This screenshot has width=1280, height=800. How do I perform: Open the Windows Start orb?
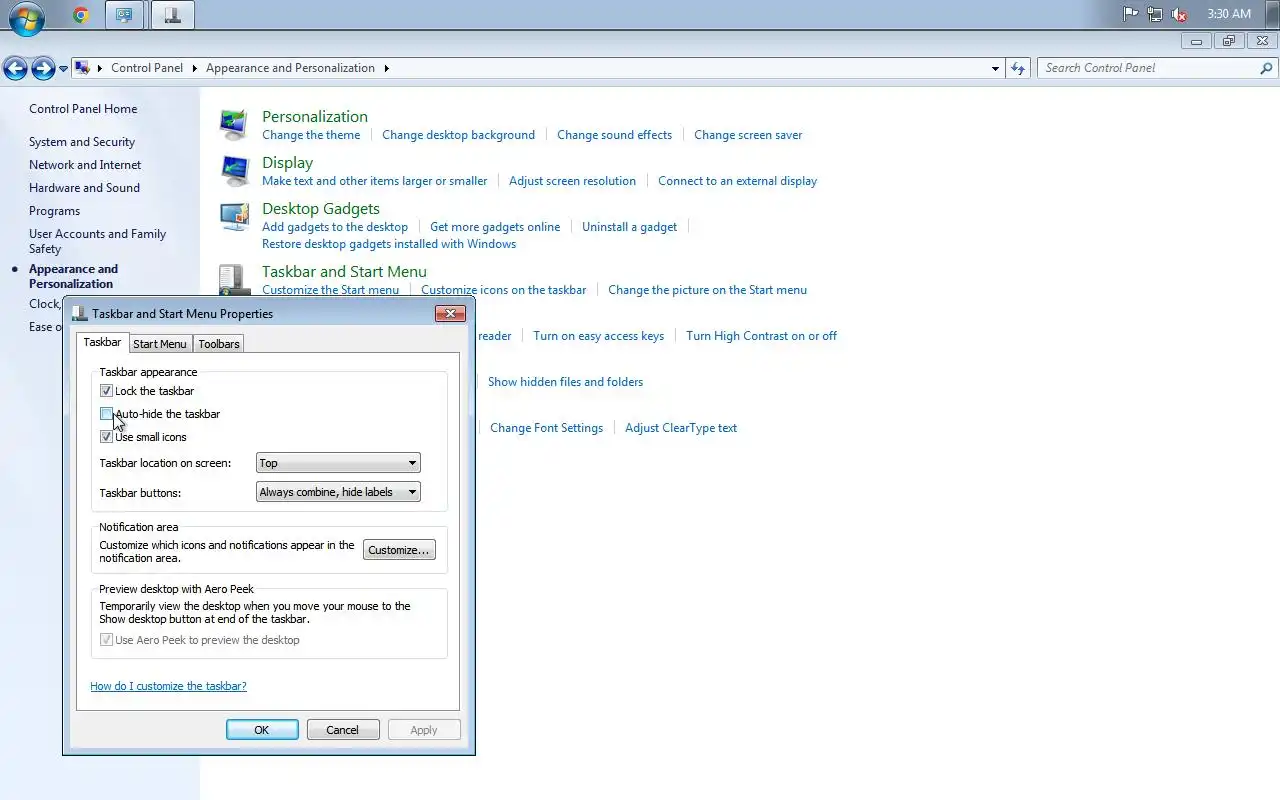click(27, 17)
